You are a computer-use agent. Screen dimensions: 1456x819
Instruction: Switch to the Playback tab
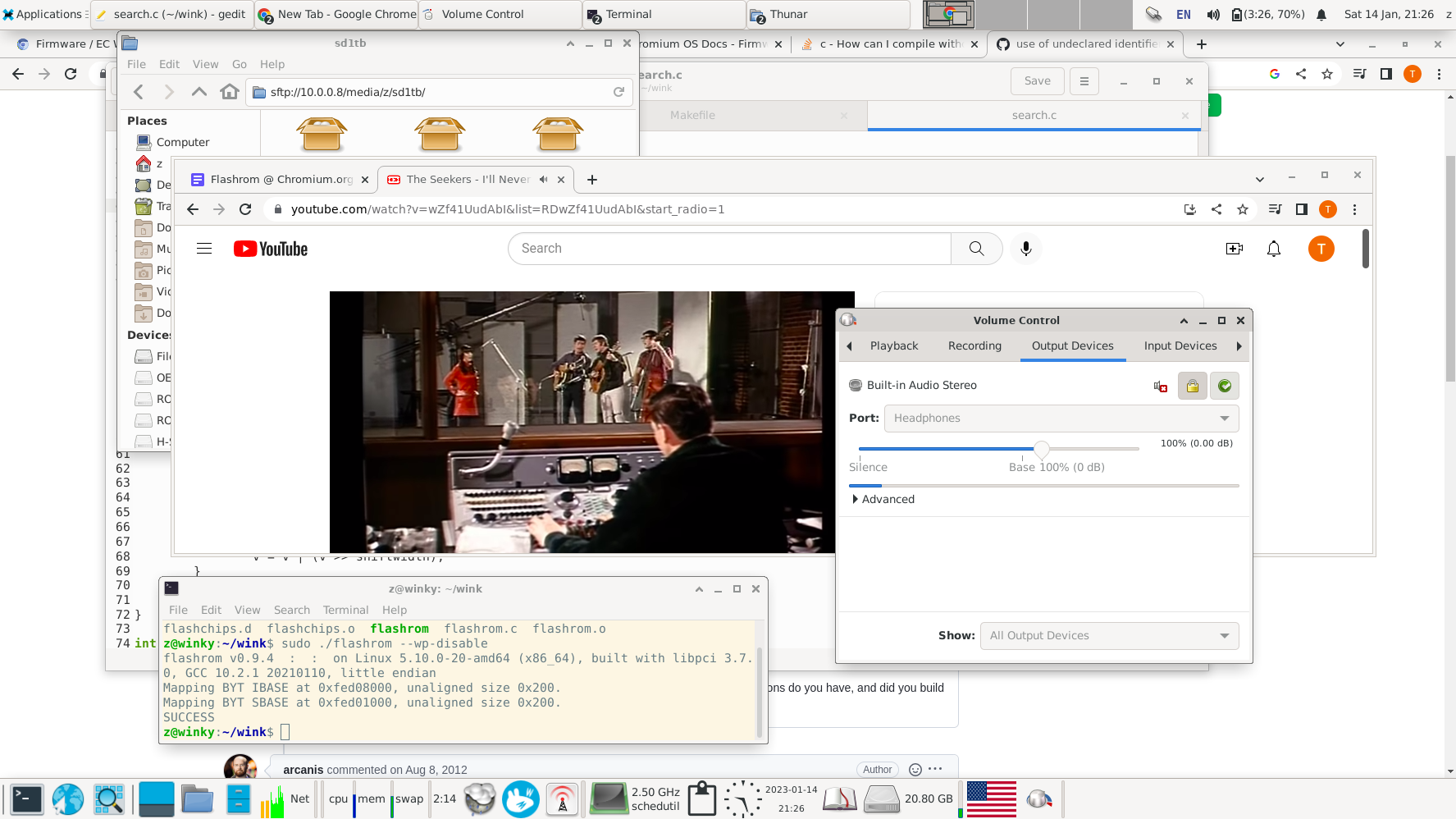[x=894, y=345]
